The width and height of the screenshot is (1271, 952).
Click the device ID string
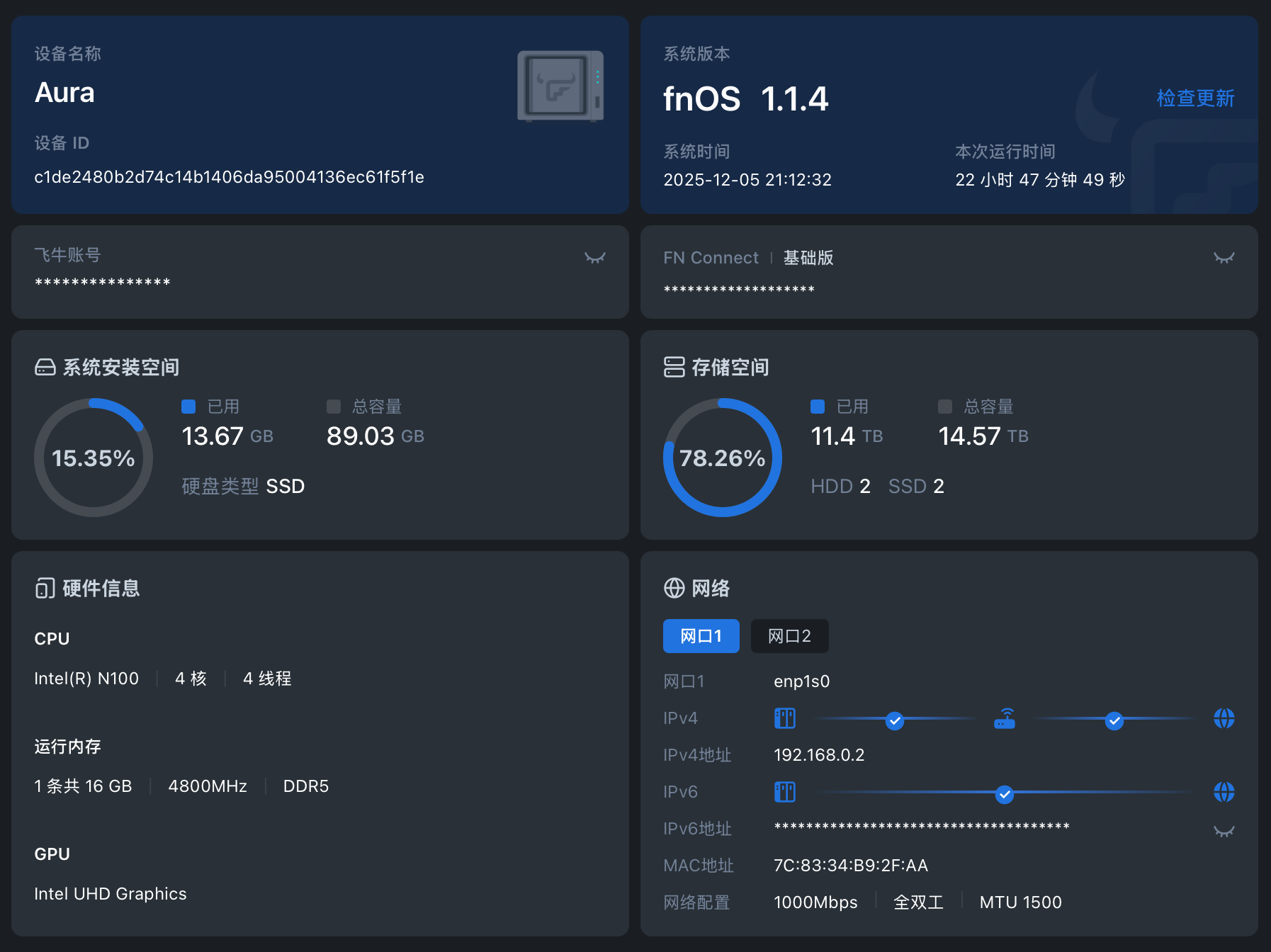click(x=229, y=177)
